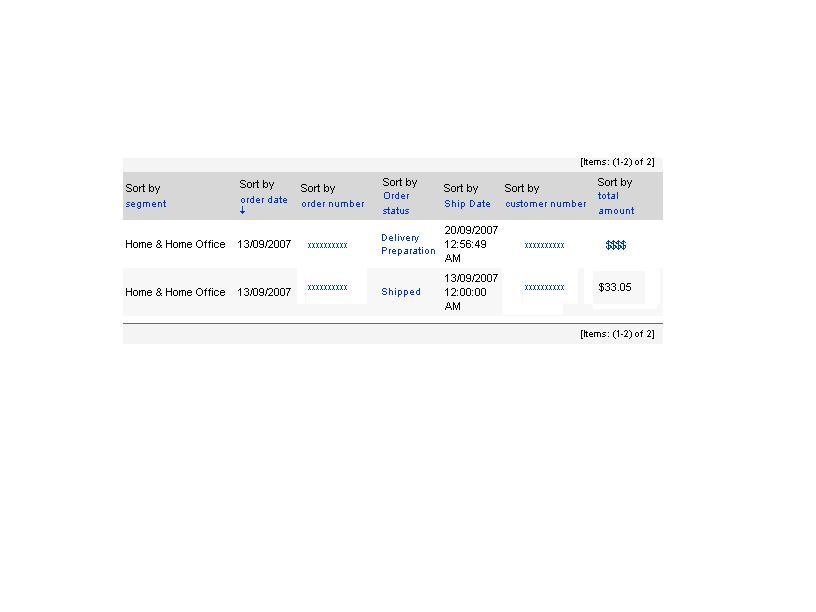Open first row's order number link

click(327, 245)
